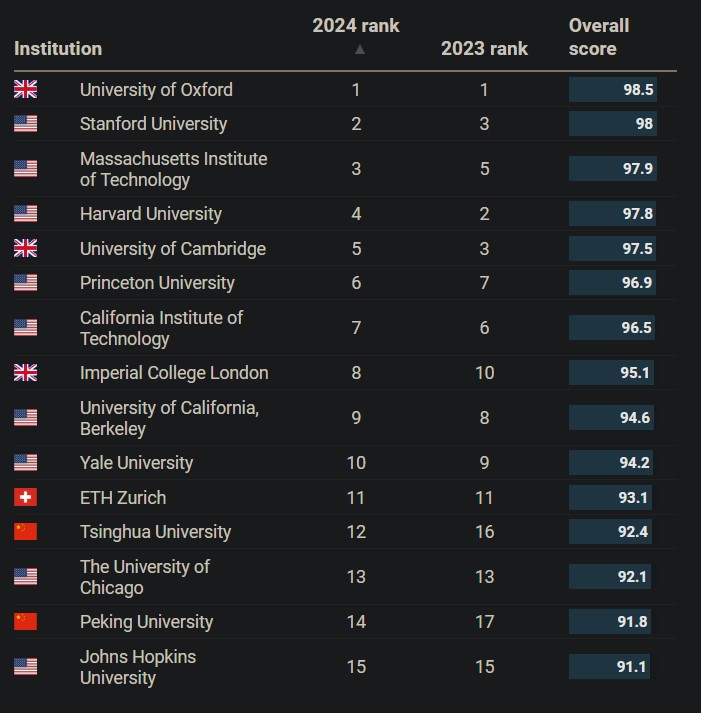Click the UK flag next to University of Cambridge
The width and height of the screenshot is (701, 713).
pyautogui.click(x=25, y=248)
